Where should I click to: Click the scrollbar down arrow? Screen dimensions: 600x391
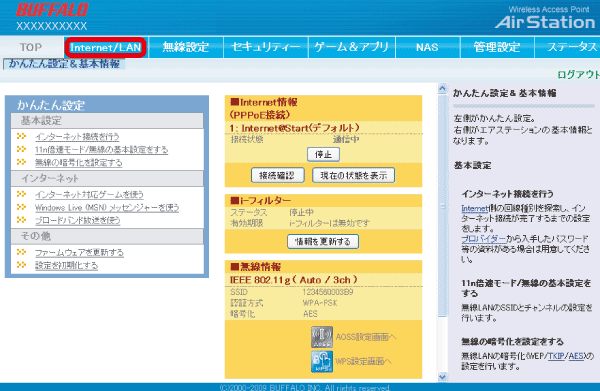pos(442,377)
